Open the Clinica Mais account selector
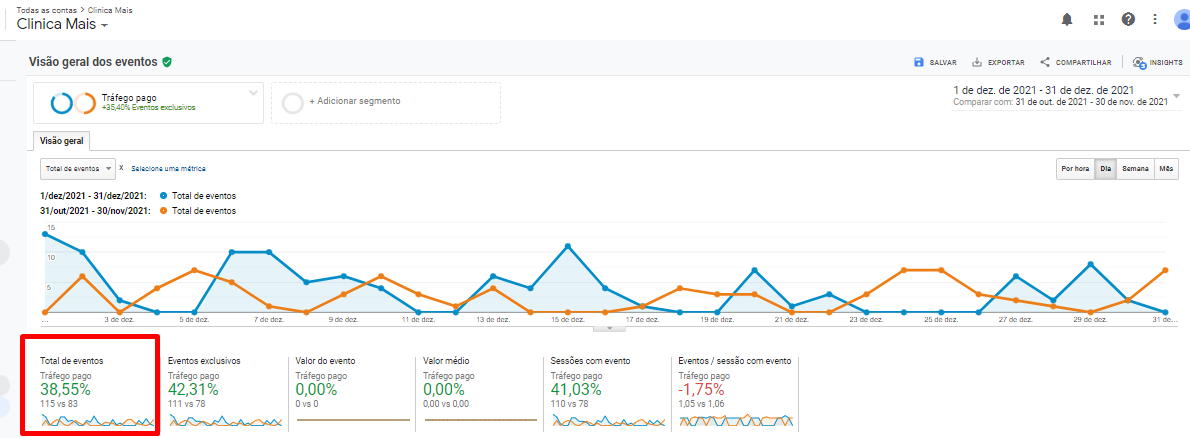 63,25
